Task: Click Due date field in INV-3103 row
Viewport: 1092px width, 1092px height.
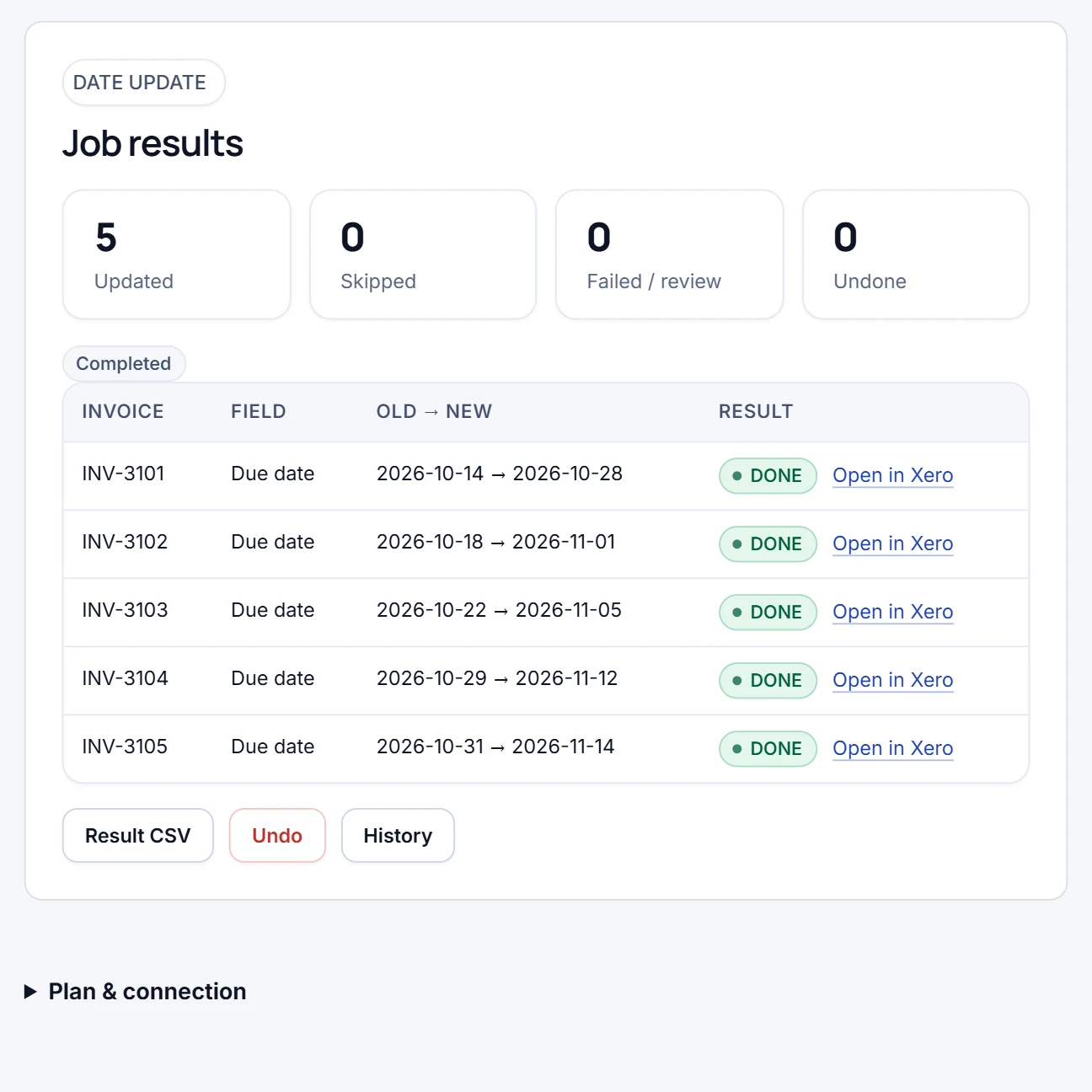Action: [273, 610]
